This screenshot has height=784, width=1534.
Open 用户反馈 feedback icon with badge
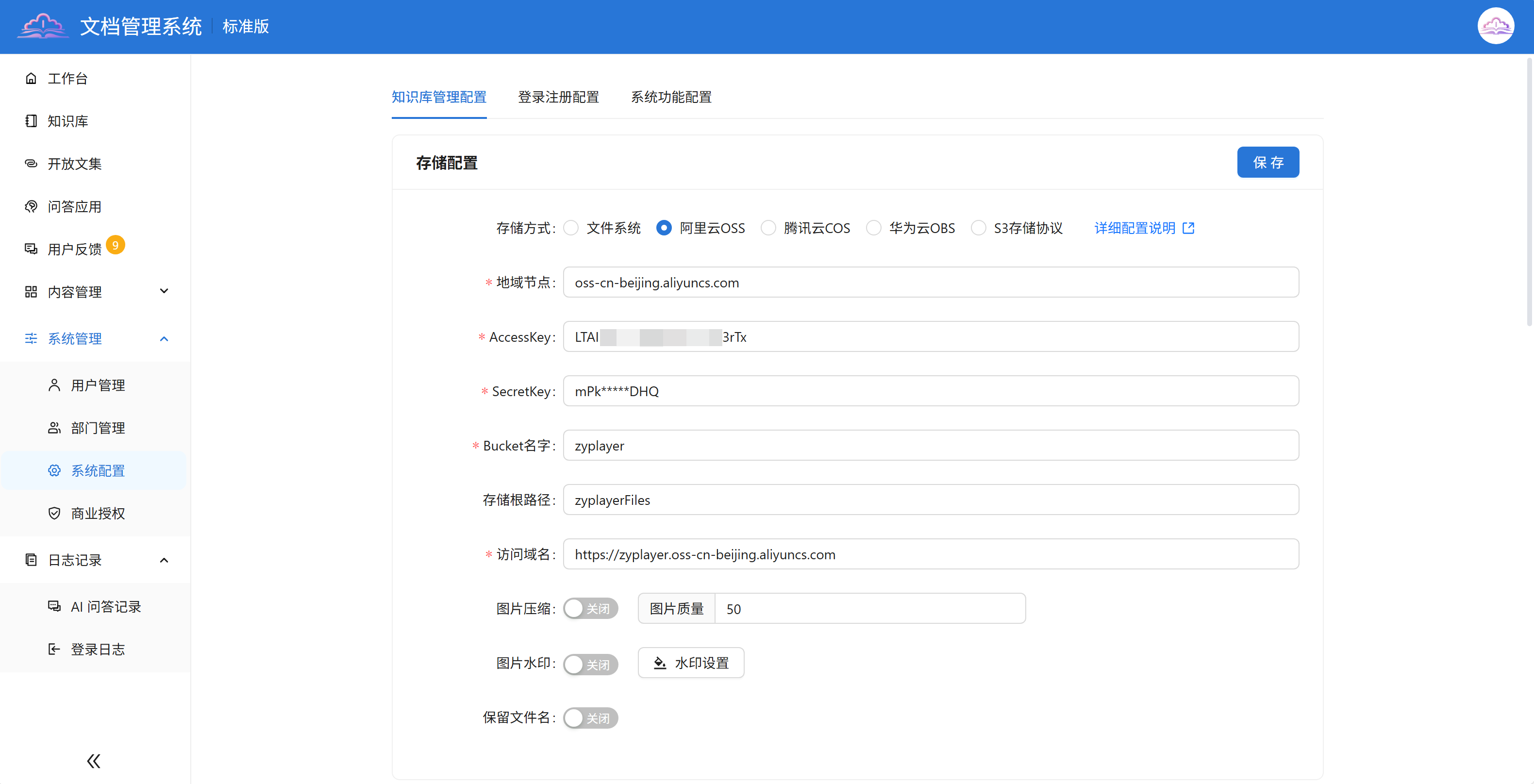pyautogui.click(x=31, y=249)
